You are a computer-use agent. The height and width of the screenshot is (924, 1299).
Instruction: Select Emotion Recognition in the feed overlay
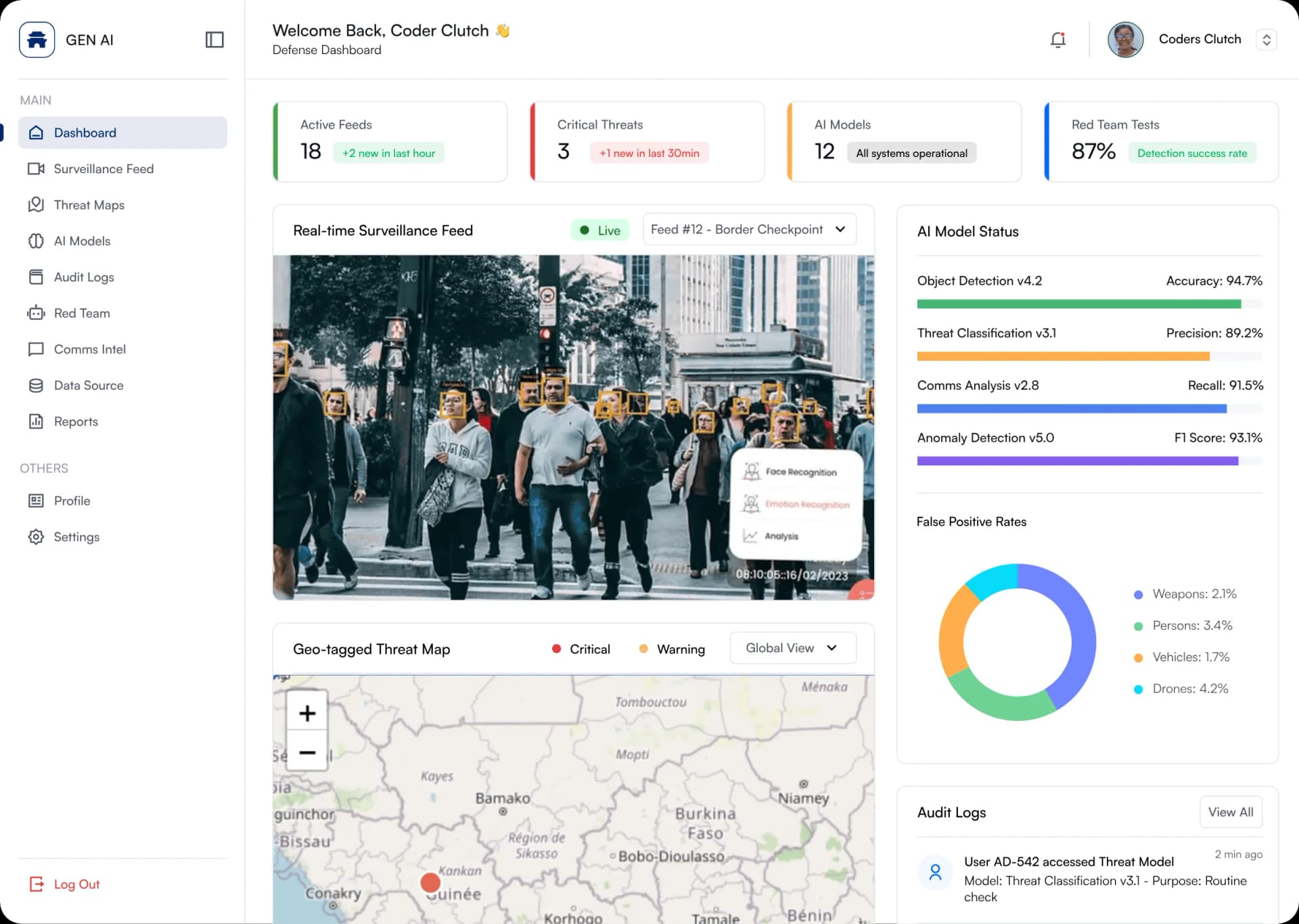tap(796, 504)
